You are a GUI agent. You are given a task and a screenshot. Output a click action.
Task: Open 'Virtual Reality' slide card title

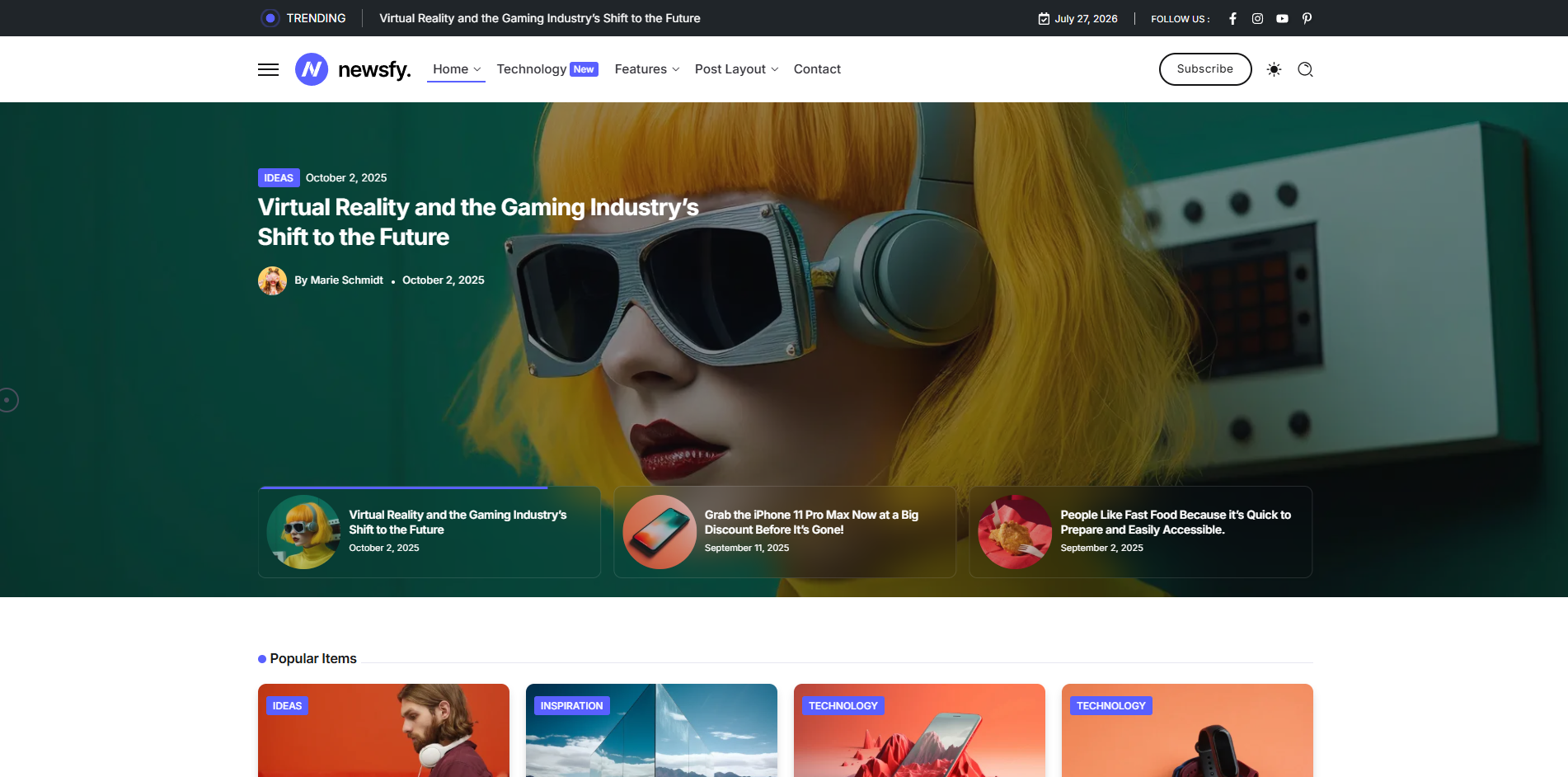[458, 522]
